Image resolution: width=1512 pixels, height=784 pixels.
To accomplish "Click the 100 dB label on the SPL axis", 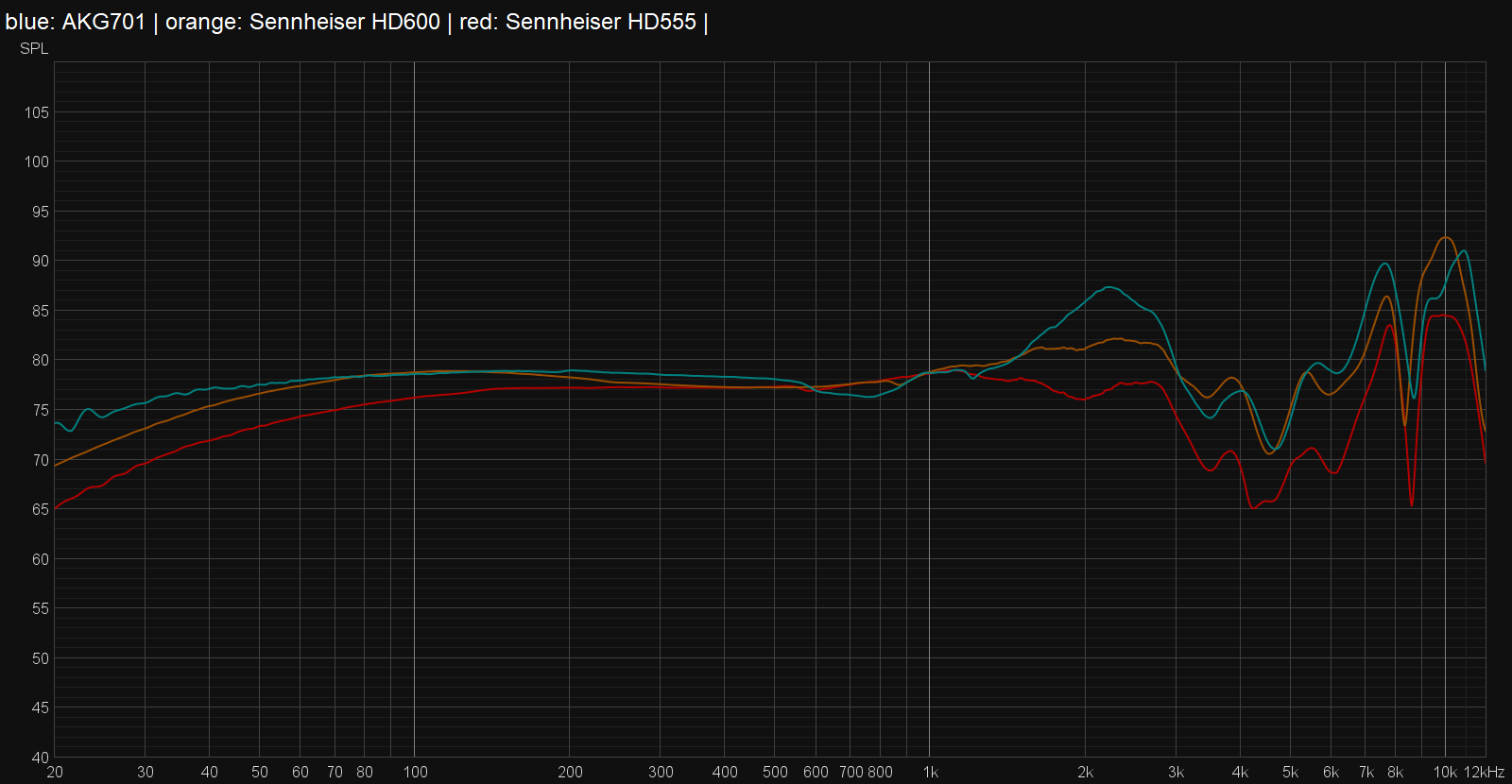I will click(x=37, y=162).
